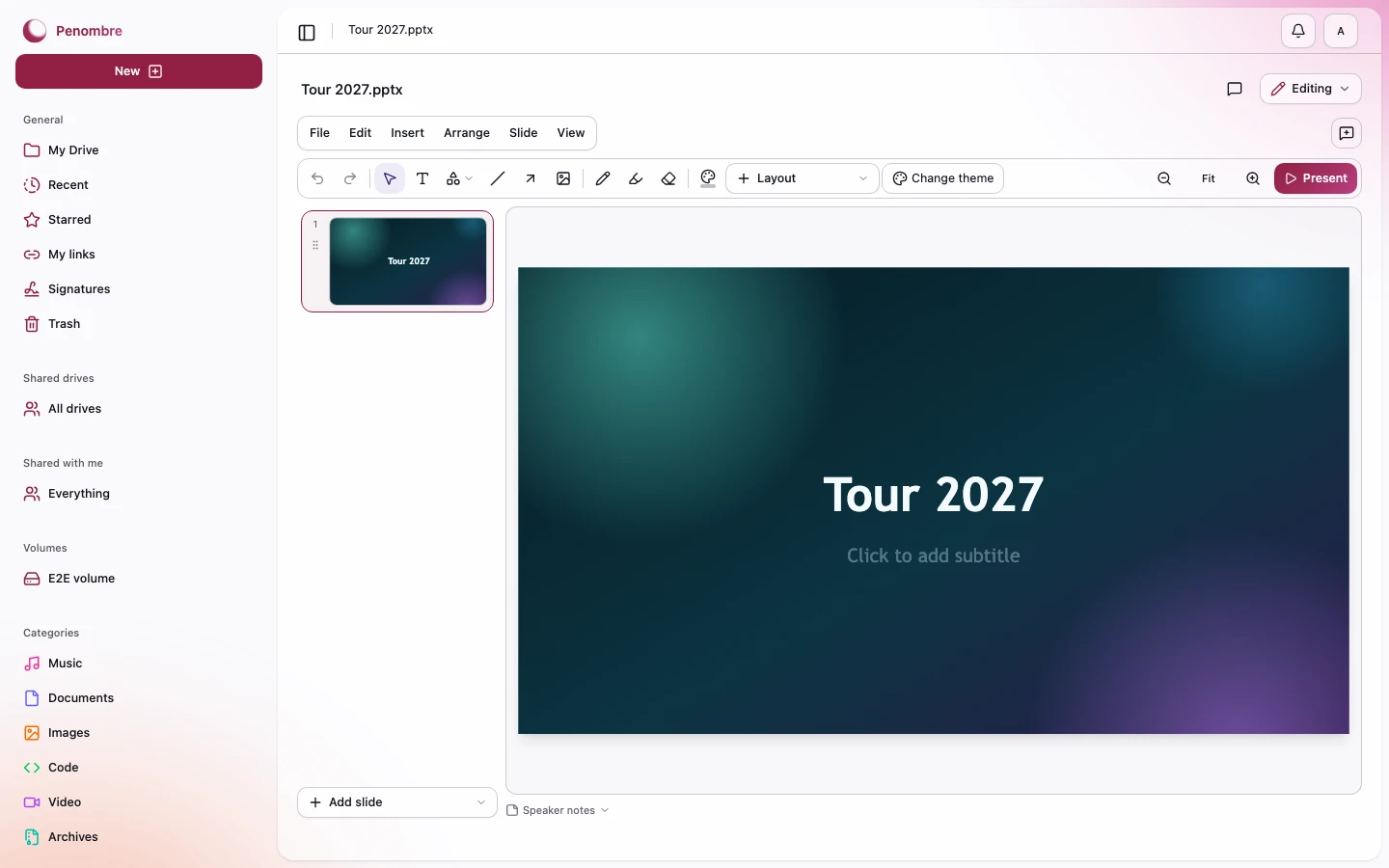
Task: Open the View menu
Action: (x=571, y=133)
